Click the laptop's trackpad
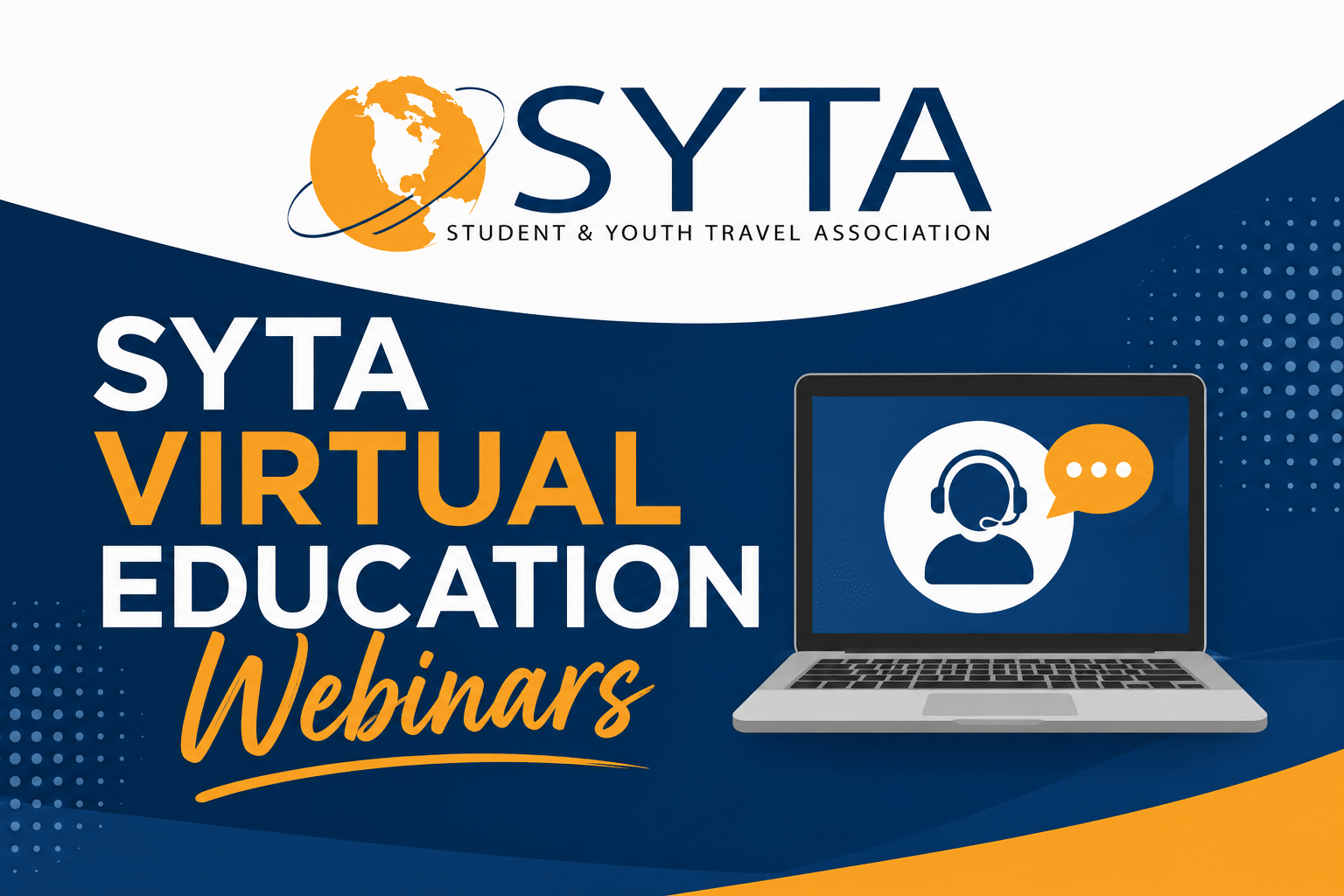Image resolution: width=1344 pixels, height=896 pixels. pos(999,704)
